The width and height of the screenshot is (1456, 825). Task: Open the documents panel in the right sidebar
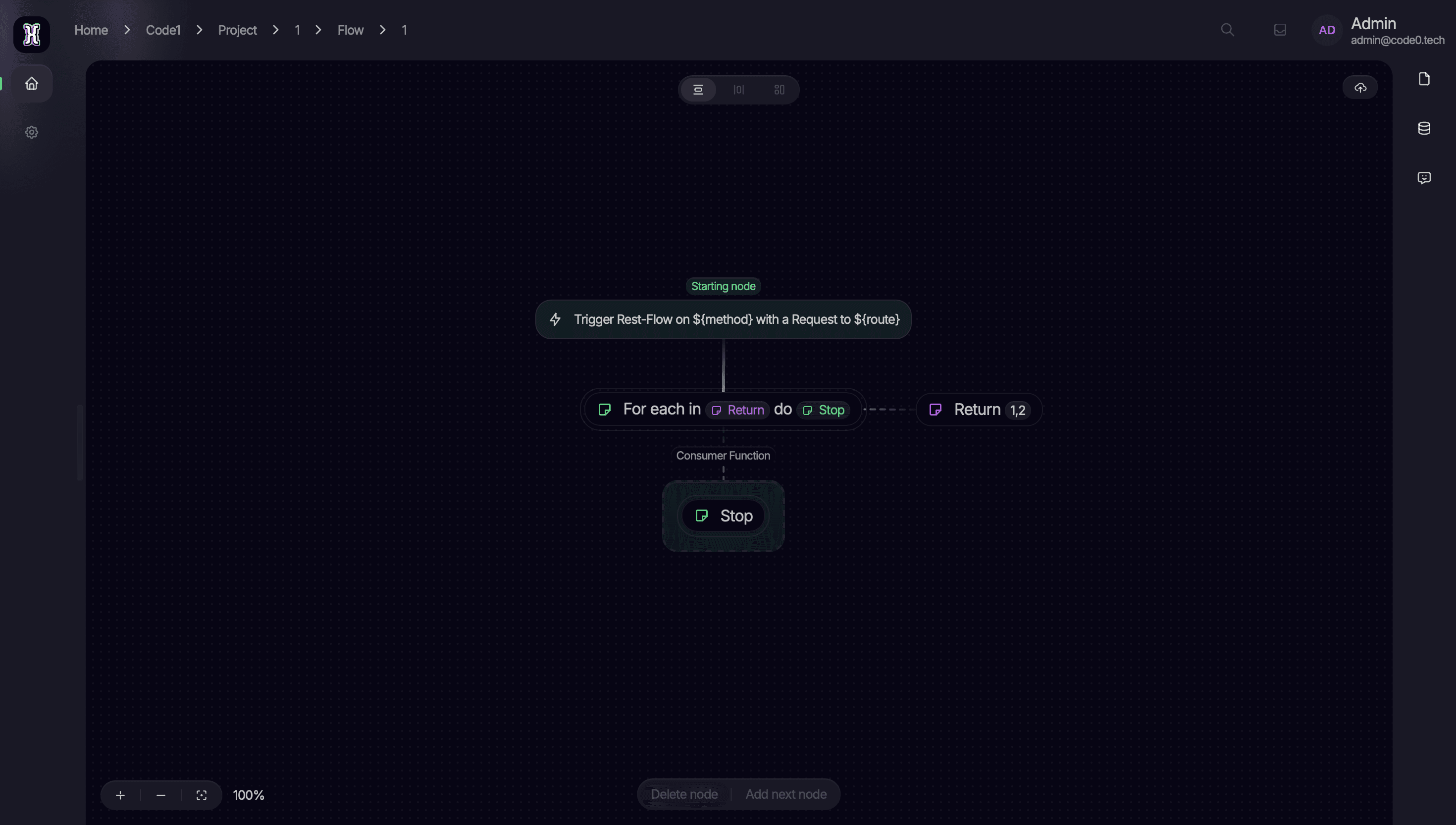pyautogui.click(x=1425, y=79)
